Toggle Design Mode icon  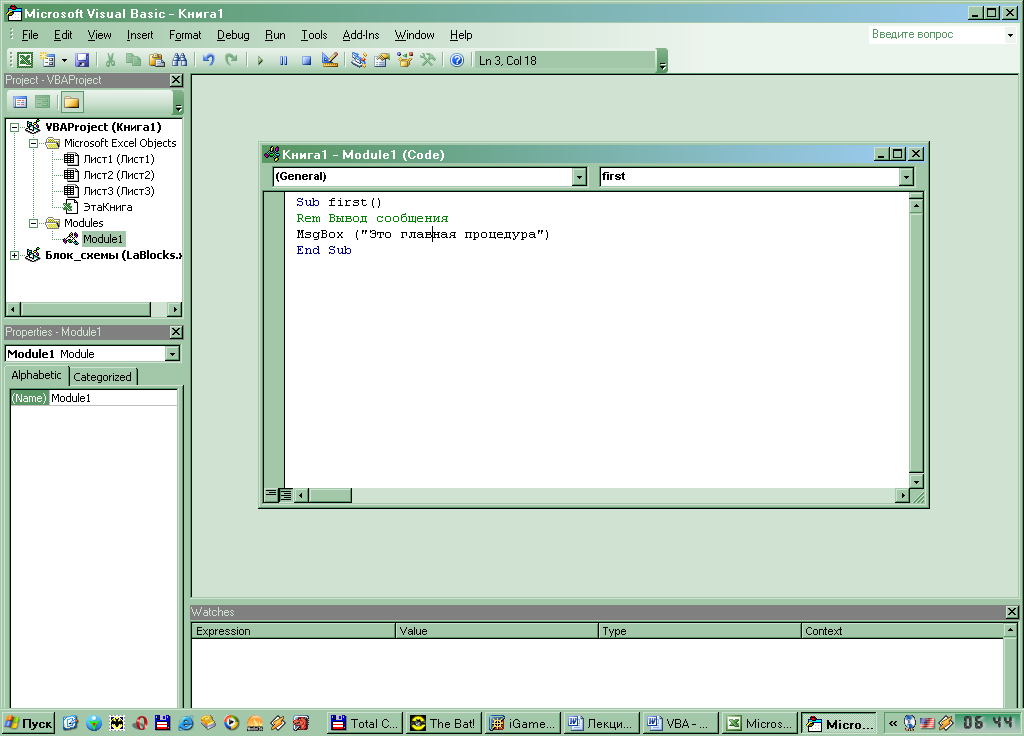click(330, 60)
